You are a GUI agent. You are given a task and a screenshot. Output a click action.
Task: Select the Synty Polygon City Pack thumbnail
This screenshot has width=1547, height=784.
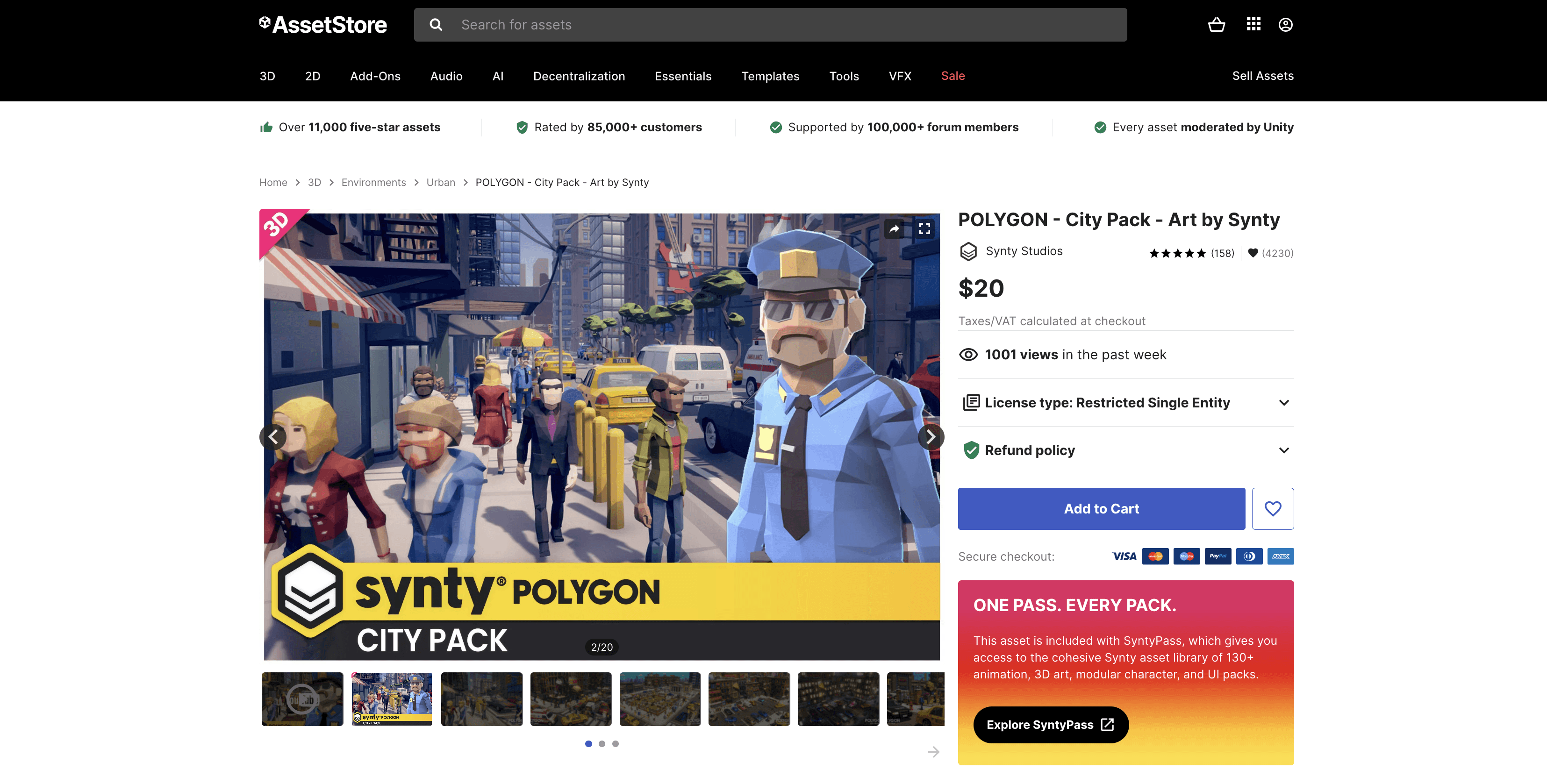(392, 699)
